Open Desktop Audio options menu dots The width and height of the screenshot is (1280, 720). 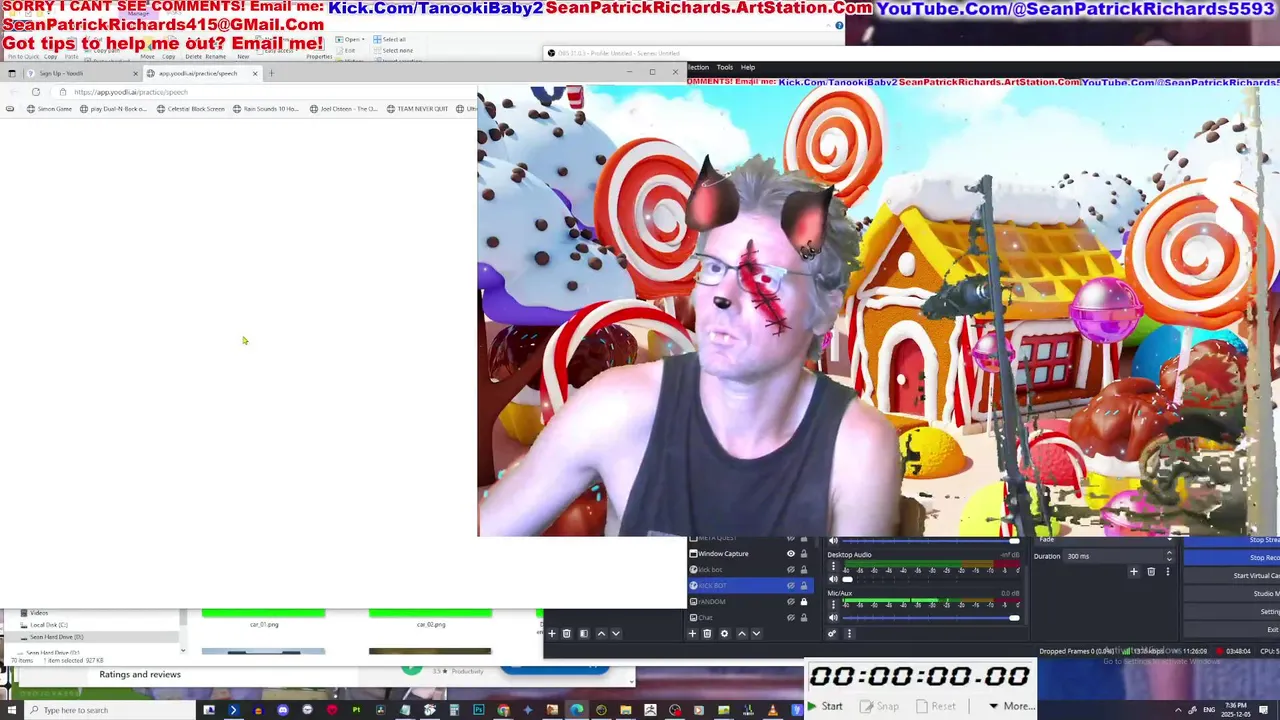point(833,566)
